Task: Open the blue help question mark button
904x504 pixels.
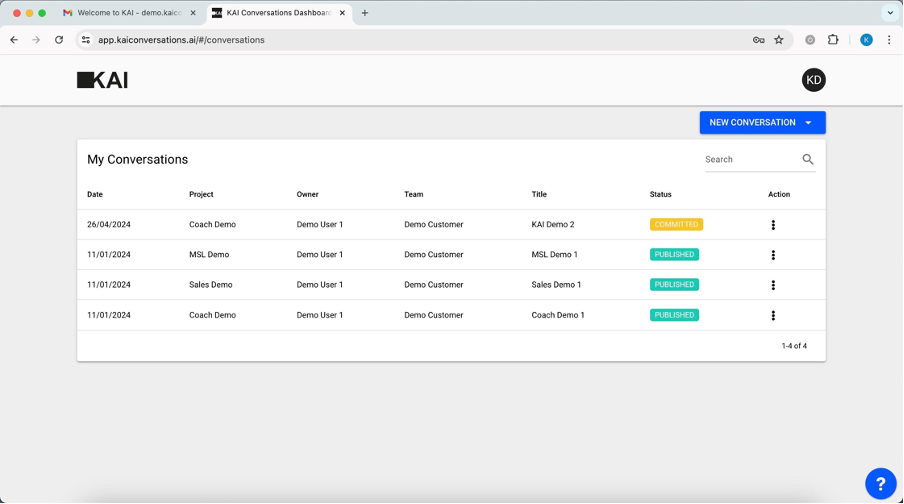Action: click(880, 483)
